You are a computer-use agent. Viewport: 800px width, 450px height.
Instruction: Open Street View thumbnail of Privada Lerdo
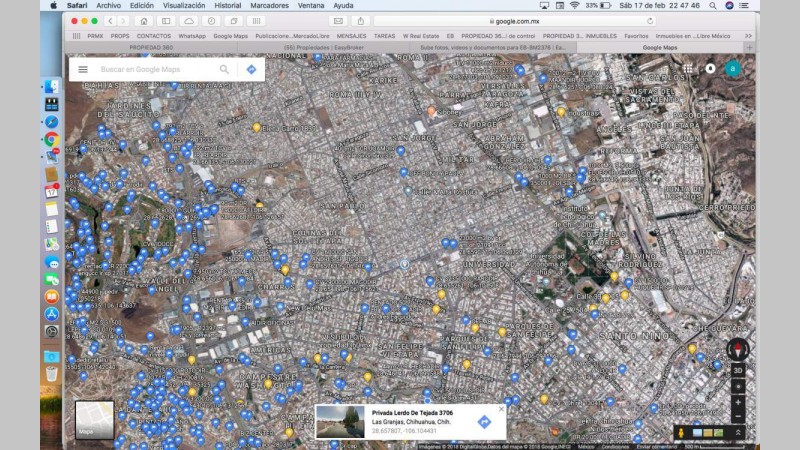341,422
